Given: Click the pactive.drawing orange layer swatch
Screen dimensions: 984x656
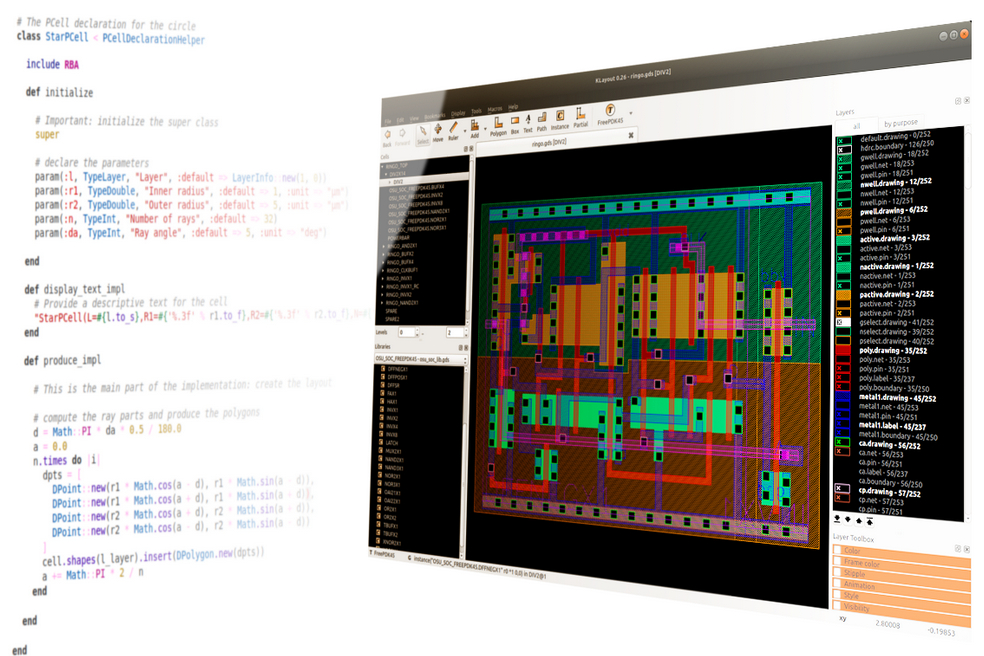Looking at the screenshot, I should [843, 294].
